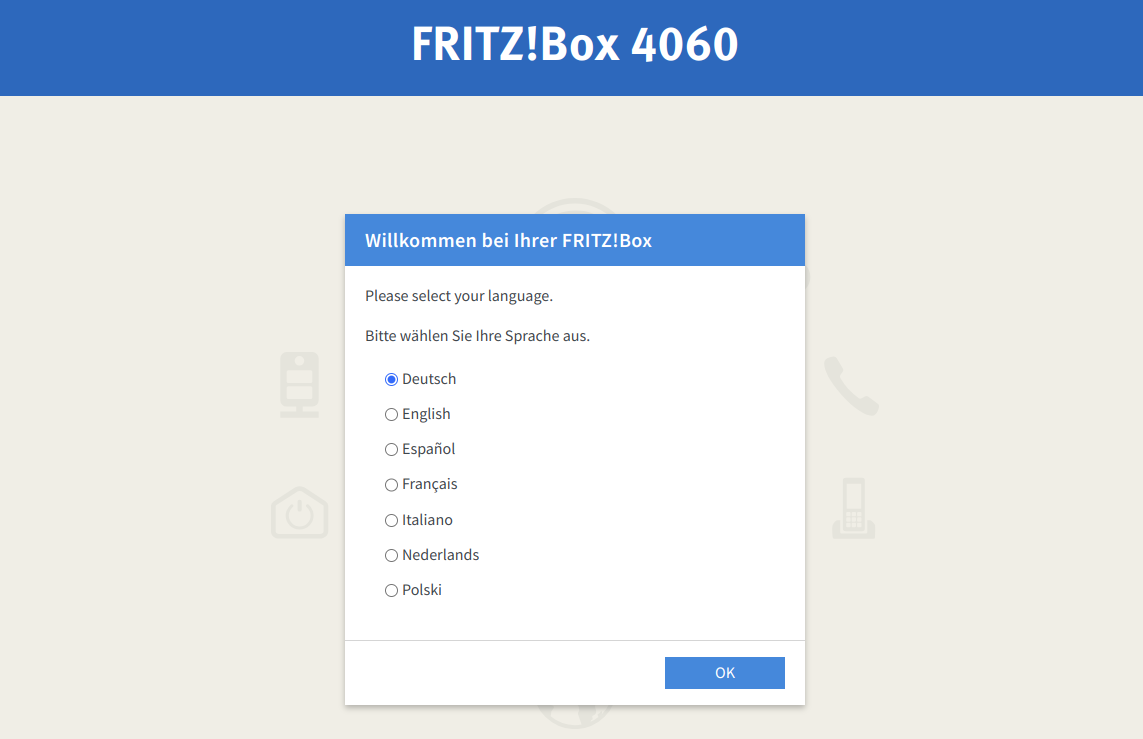Select English as the language
This screenshot has height=739, width=1143.
[391, 414]
